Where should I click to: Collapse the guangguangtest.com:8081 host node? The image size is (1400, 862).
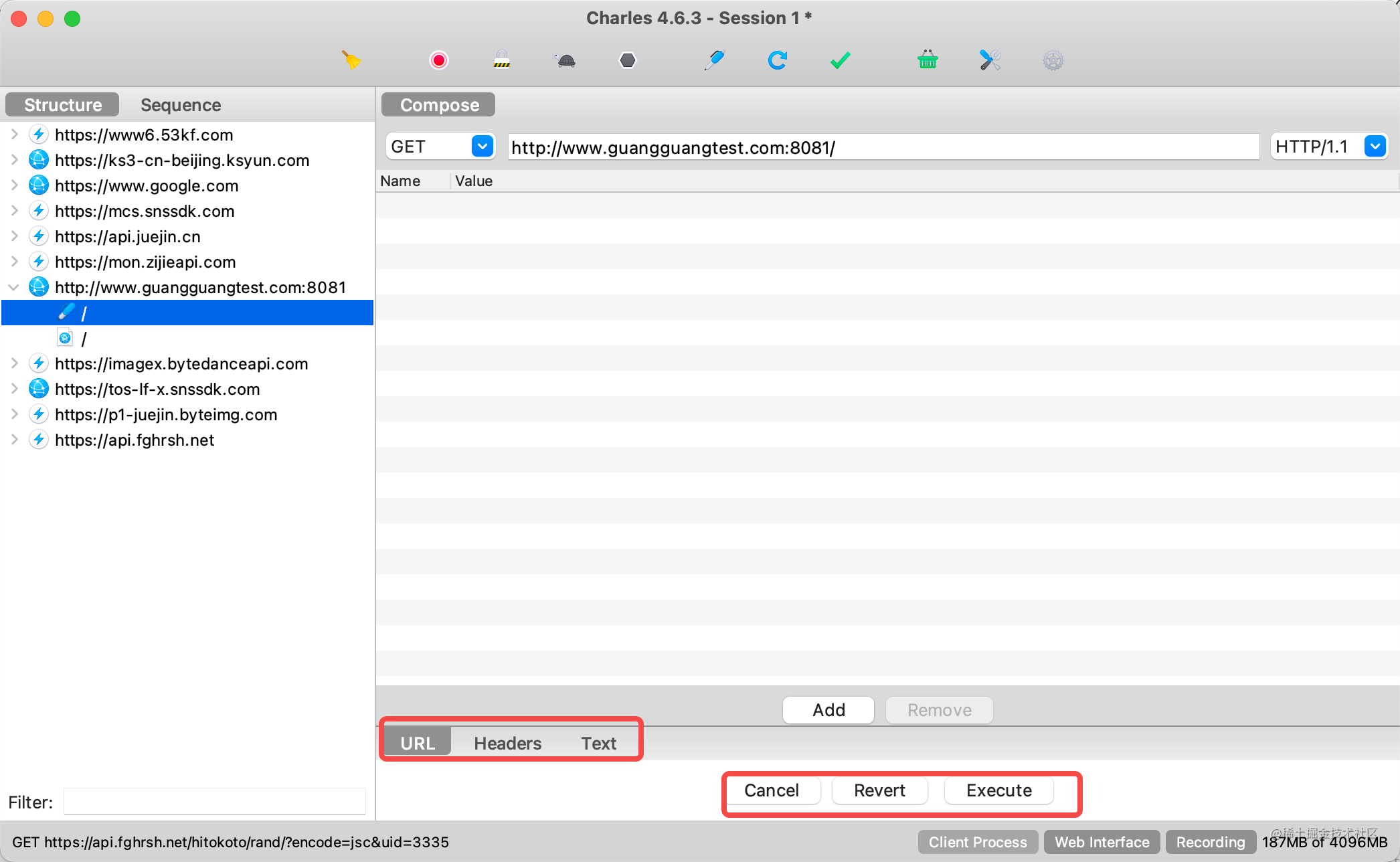(x=13, y=287)
